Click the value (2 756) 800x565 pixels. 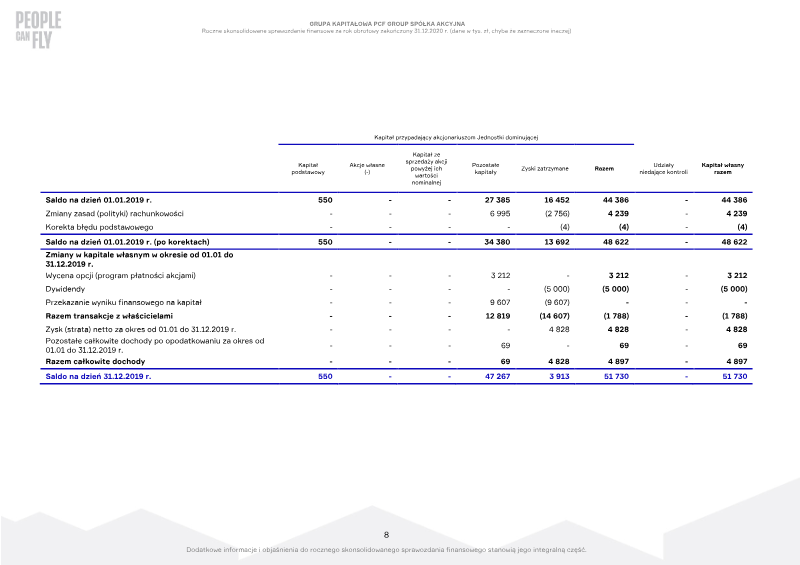pos(557,214)
